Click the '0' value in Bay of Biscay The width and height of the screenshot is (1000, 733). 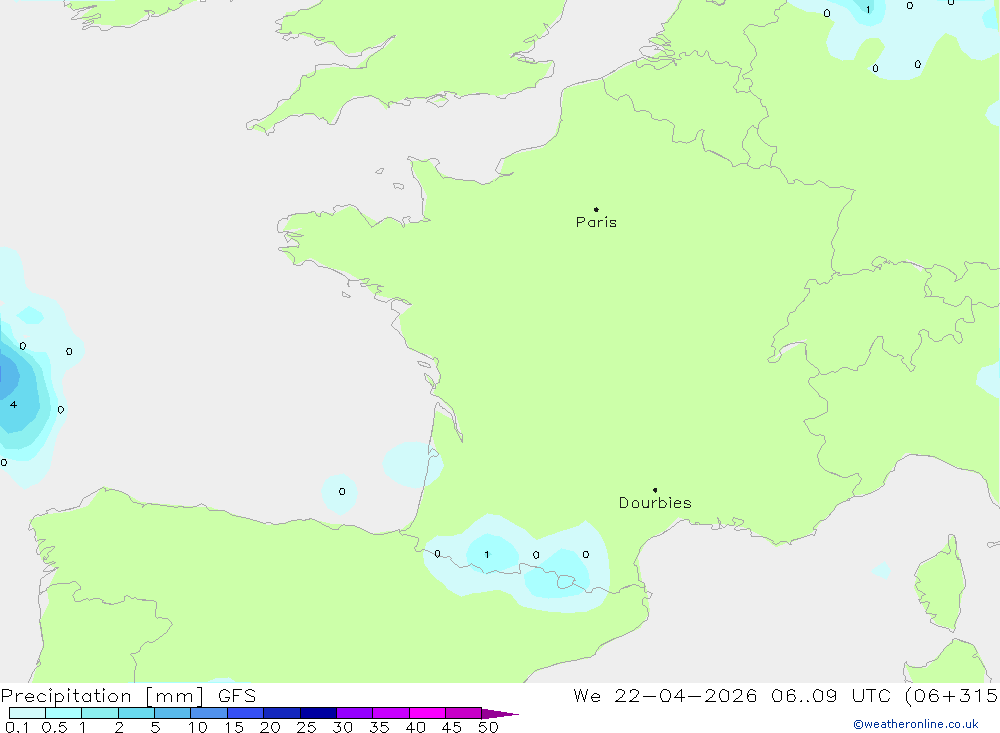[x=342, y=491]
